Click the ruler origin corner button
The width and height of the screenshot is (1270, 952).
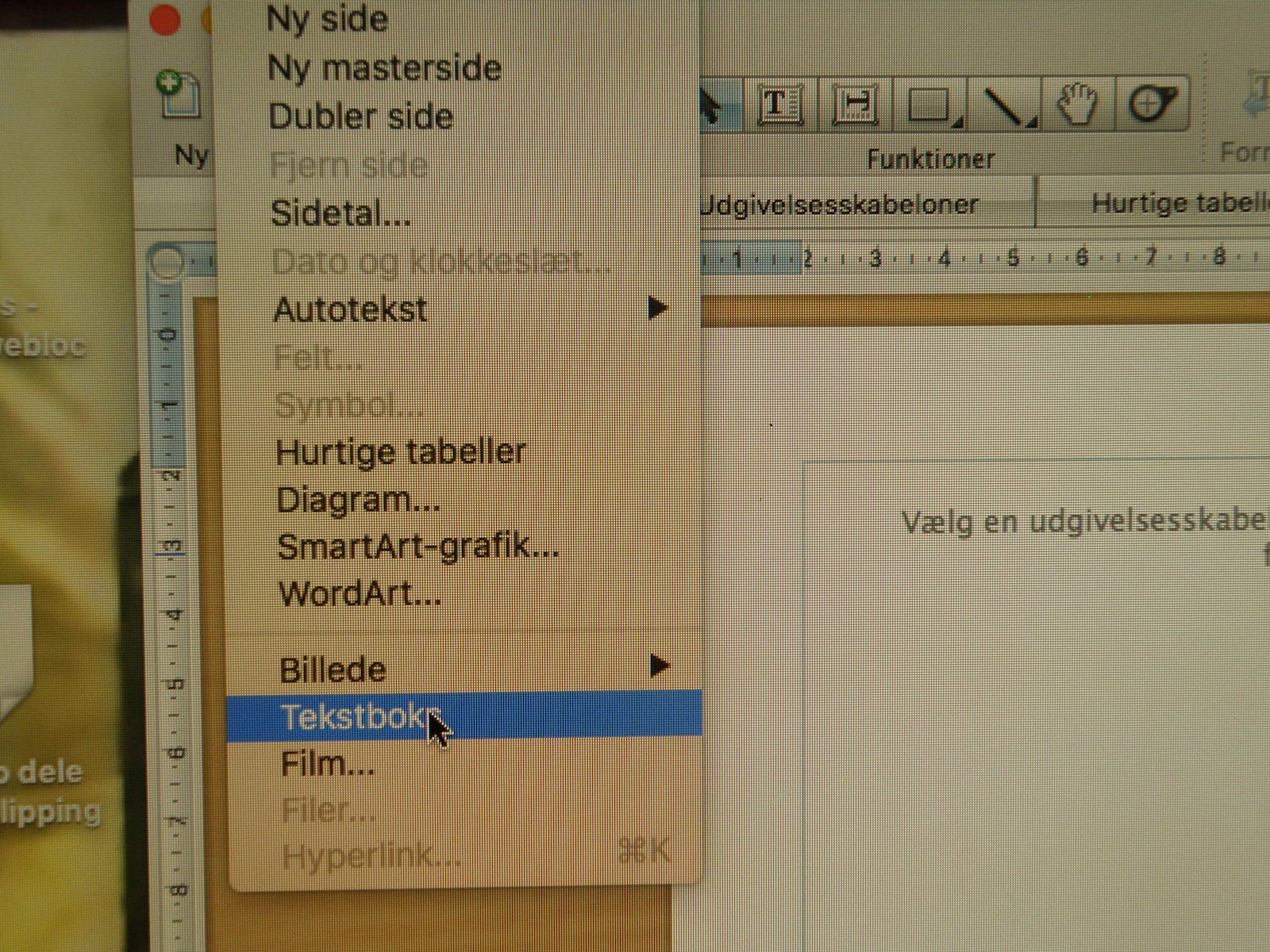pos(167,261)
